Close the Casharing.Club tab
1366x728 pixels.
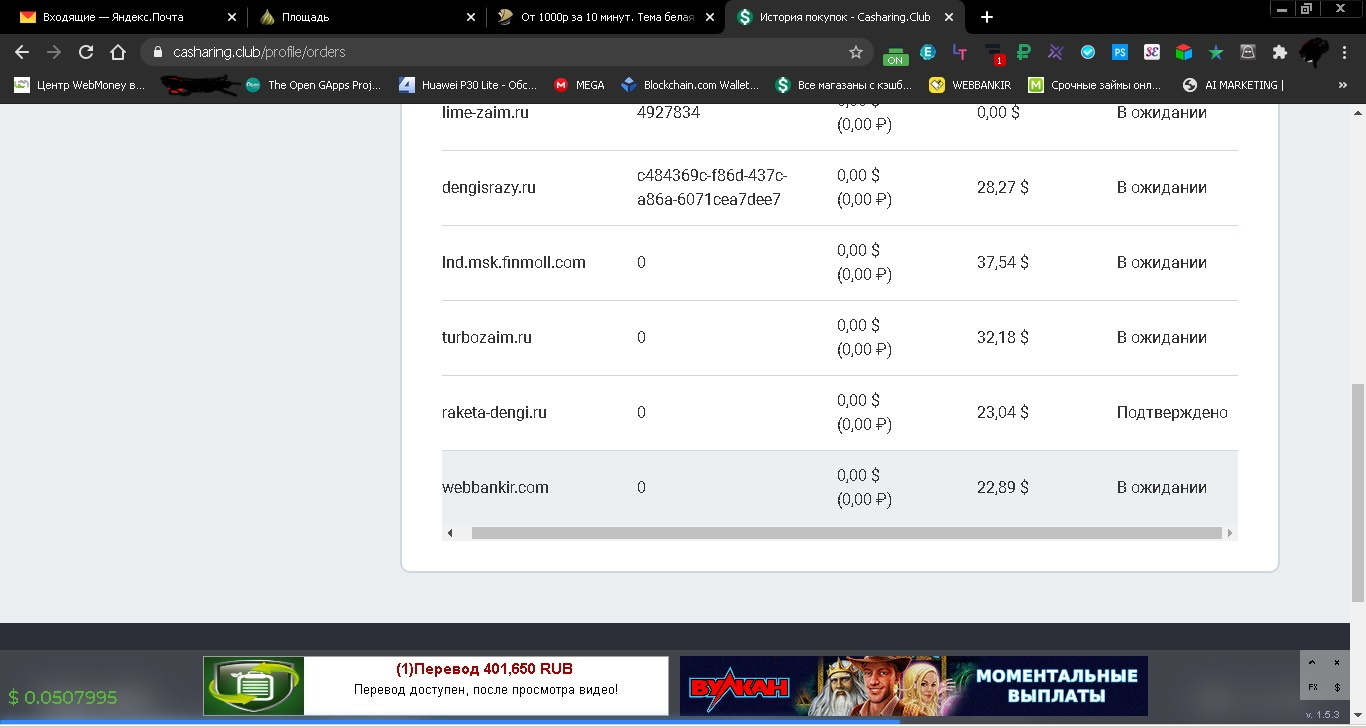[951, 17]
